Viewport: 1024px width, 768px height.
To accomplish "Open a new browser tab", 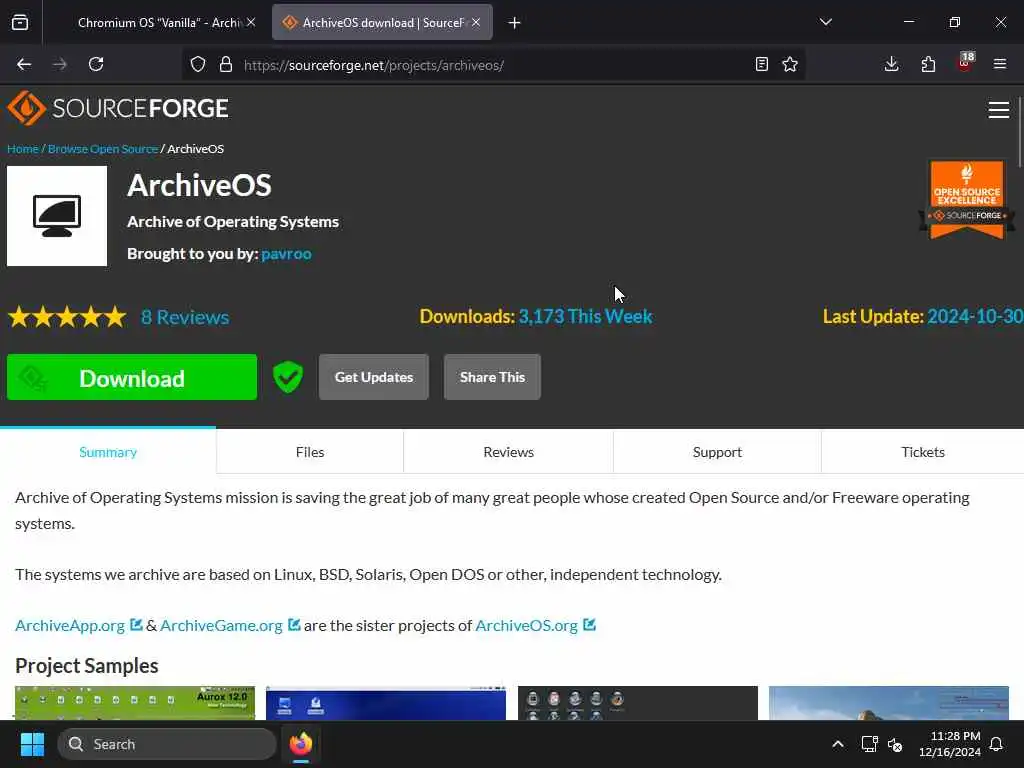I will click(515, 23).
